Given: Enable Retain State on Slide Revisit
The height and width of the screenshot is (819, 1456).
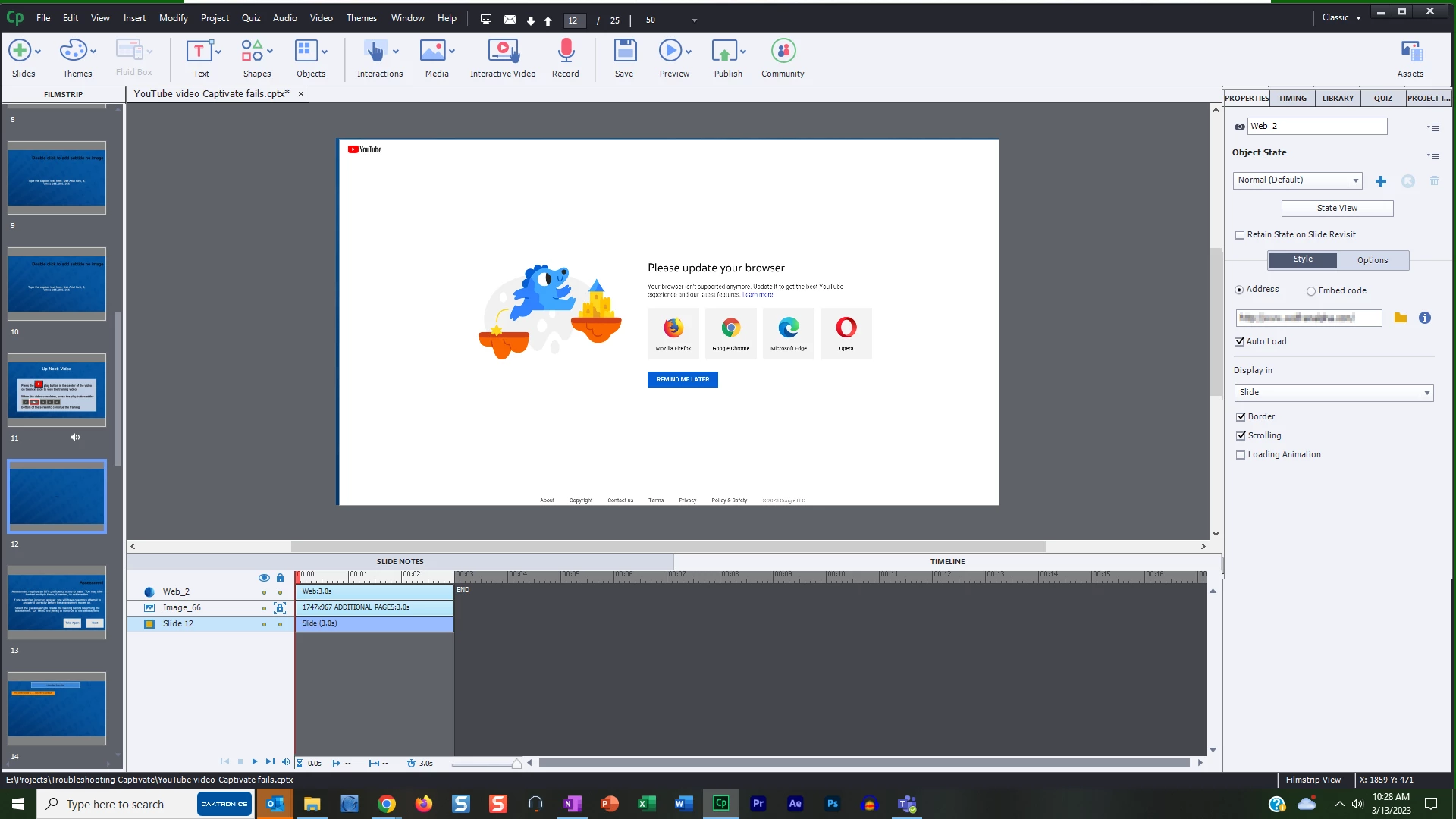Looking at the screenshot, I should (1241, 235).
